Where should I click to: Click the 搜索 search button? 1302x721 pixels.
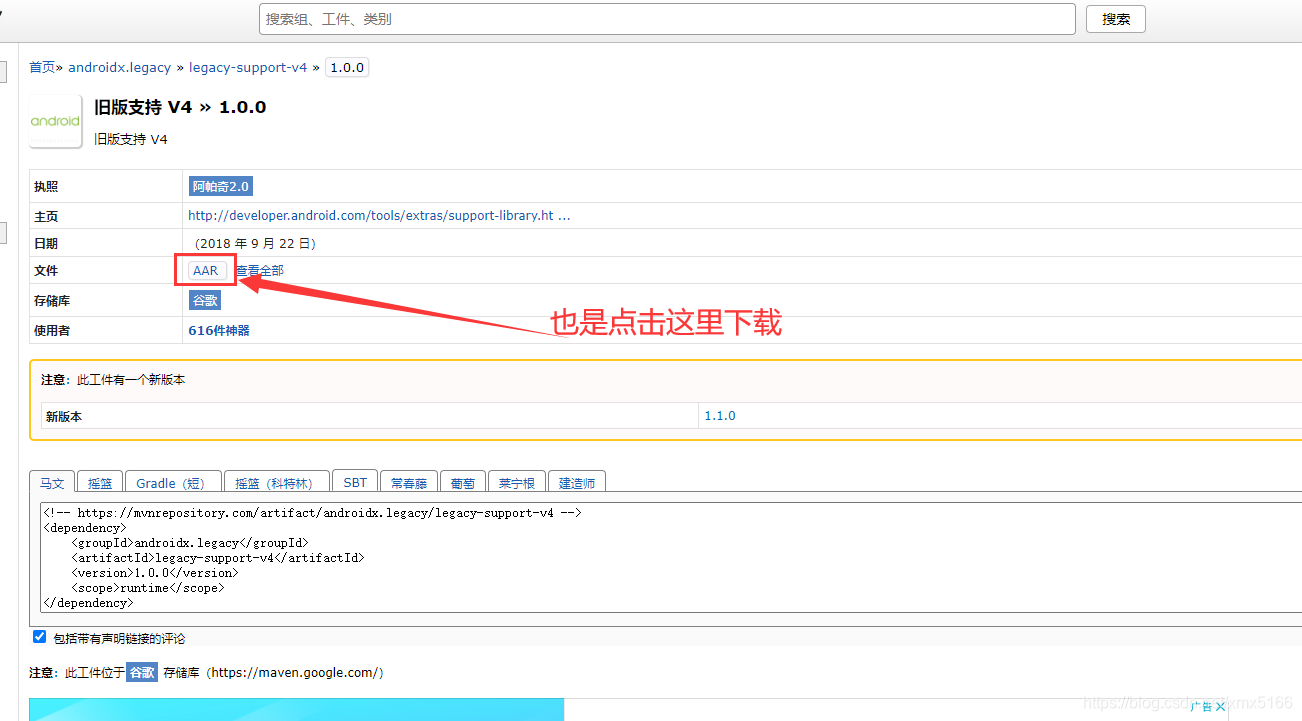(1115, 19)
